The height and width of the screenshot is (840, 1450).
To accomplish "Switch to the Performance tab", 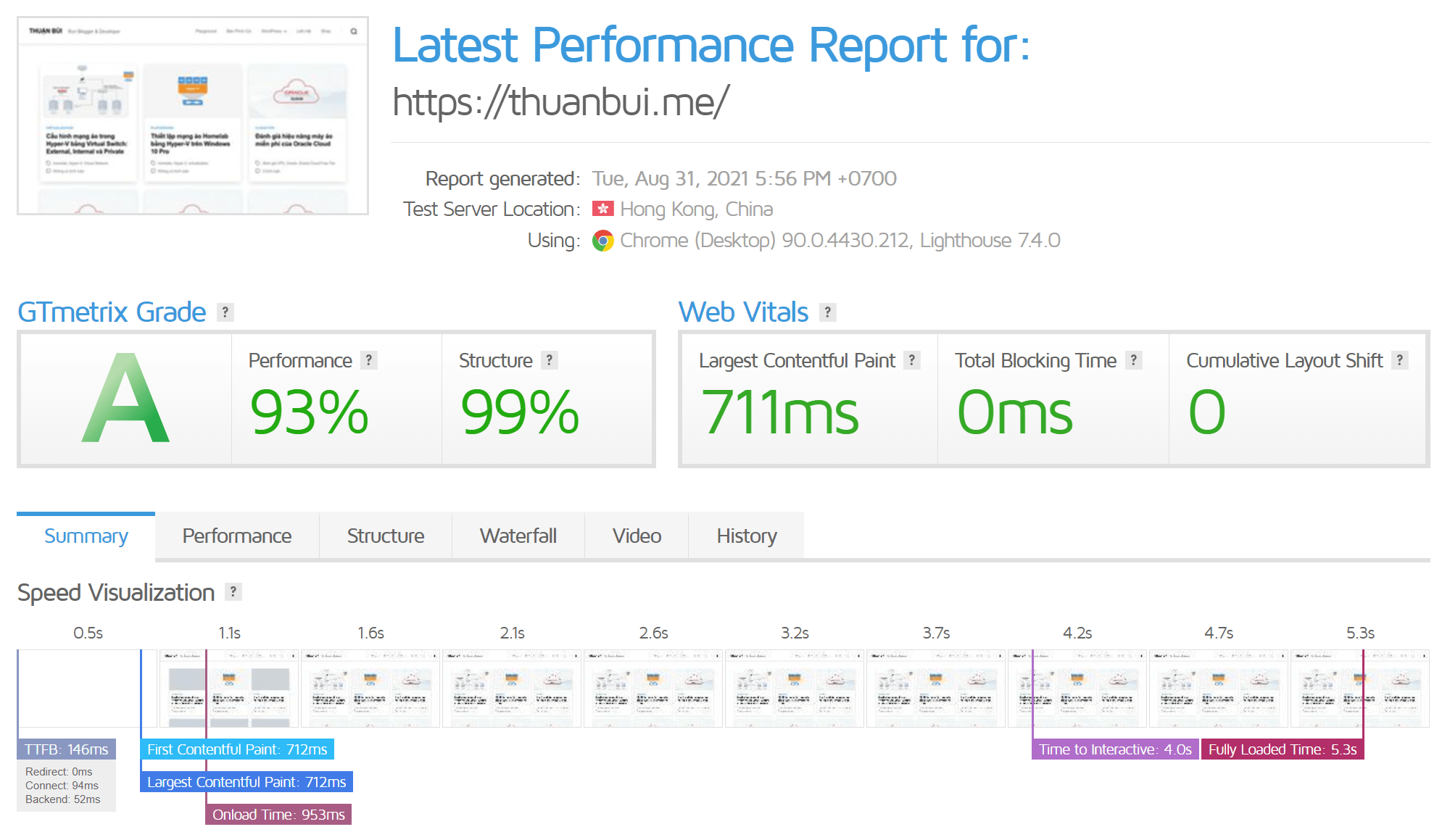I will coord(237,536).
